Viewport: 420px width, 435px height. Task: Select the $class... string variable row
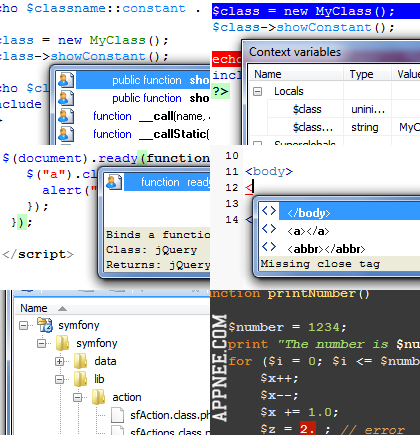[335, 127]
